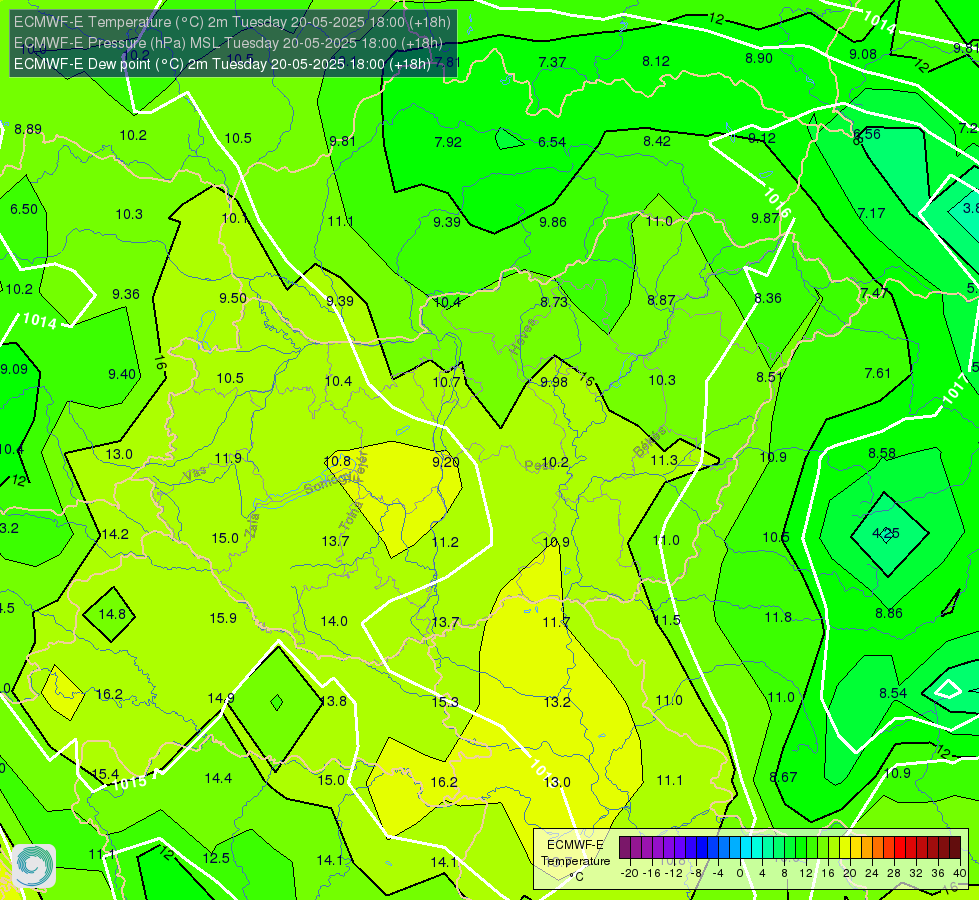Click the 14.0 temperature value

pos(334,621)
